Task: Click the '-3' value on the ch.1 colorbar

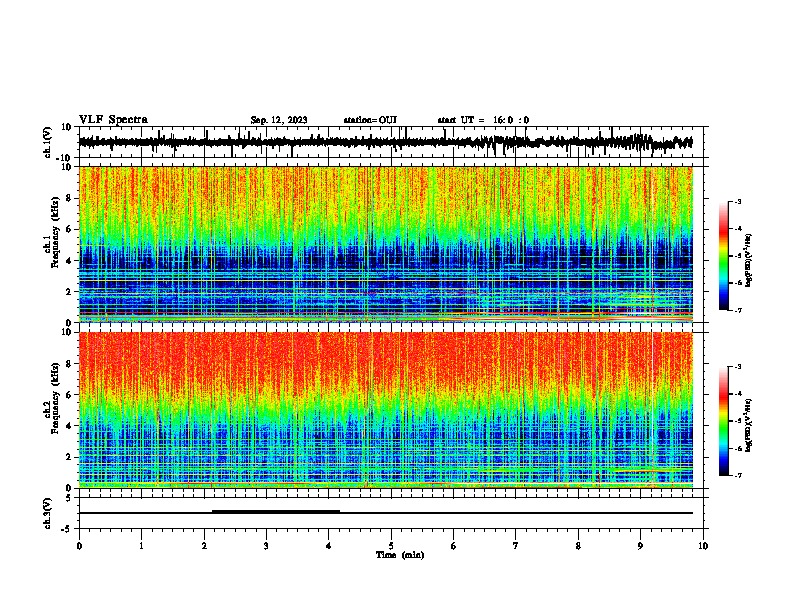Action: coord(737,201)
